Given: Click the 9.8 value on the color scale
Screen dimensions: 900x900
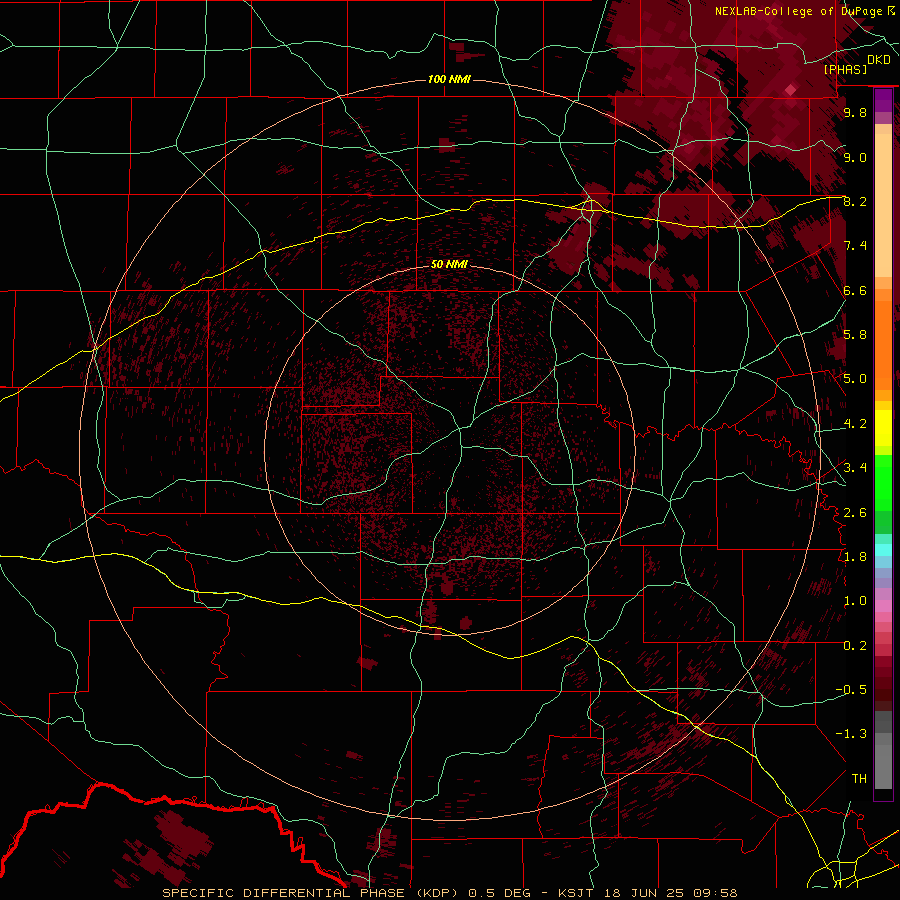Looking at the screenshot, I should pos(855,113).
